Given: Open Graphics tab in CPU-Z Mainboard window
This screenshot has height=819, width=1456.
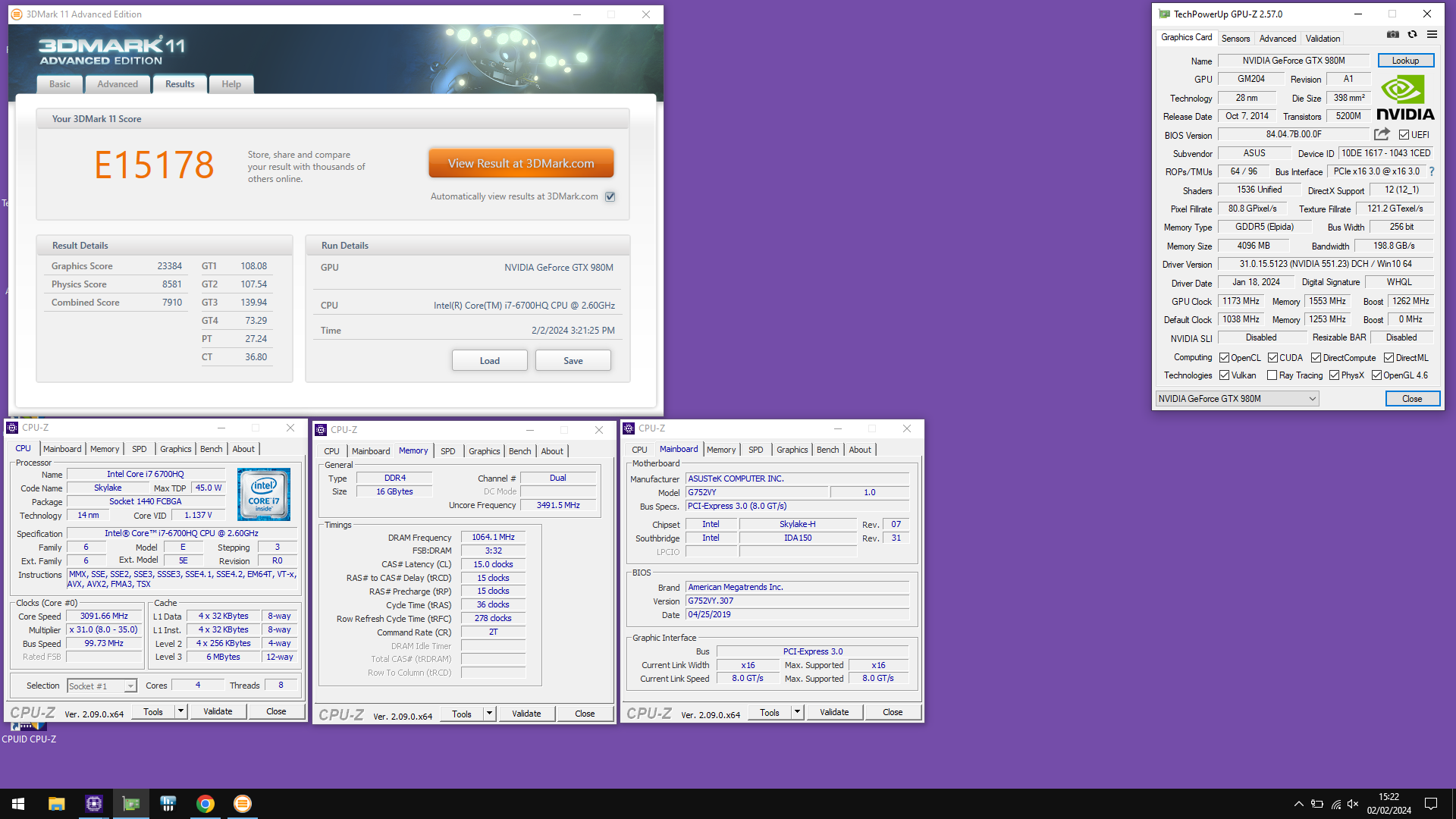Looking at the screenshot, I should tap(792, 450).
